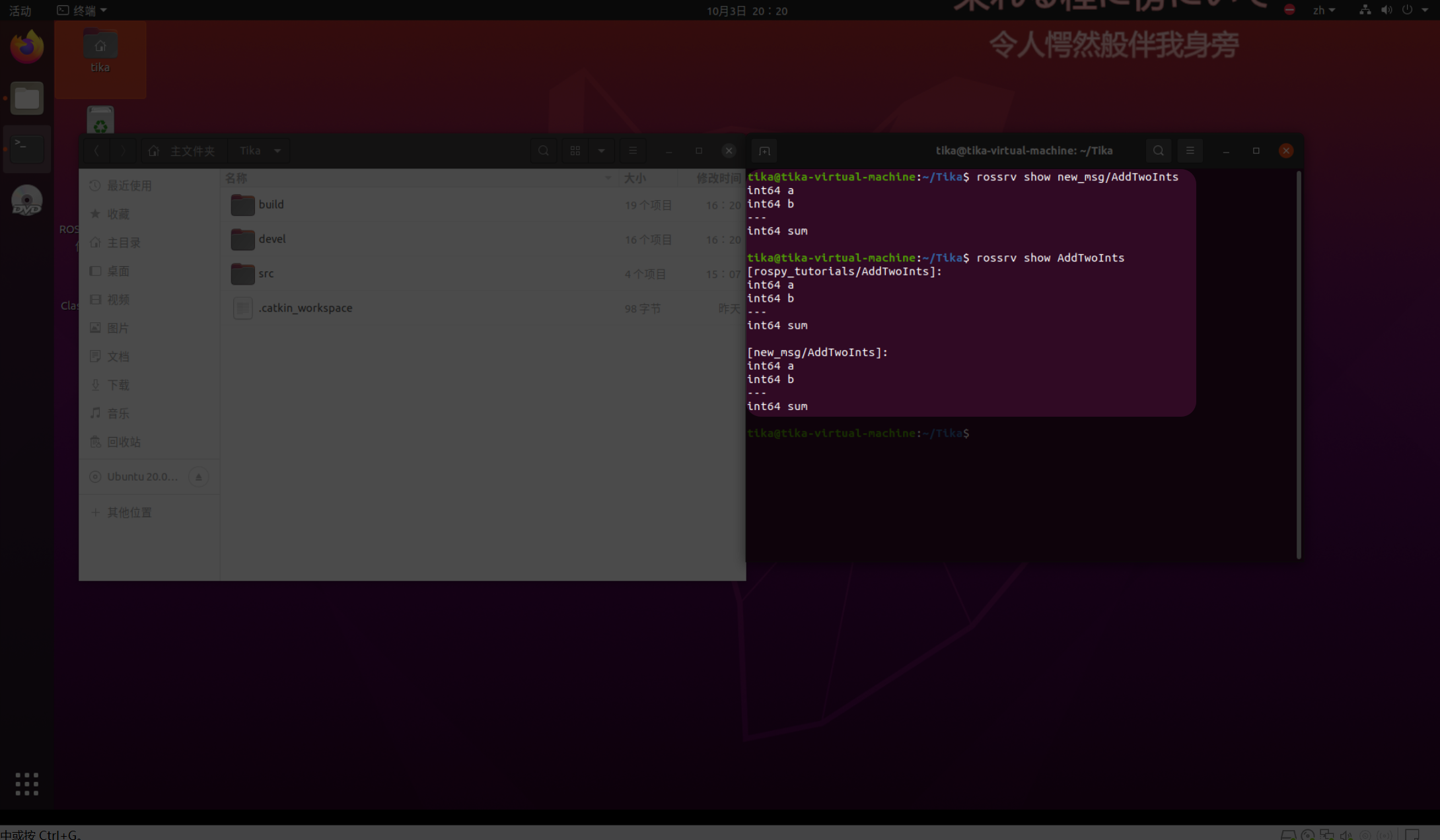Go to 主文件夹 in path bar

[182, 151]
